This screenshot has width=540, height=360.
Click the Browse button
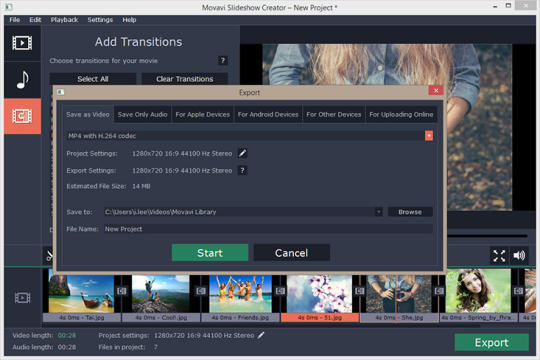[x=410, y=212]
